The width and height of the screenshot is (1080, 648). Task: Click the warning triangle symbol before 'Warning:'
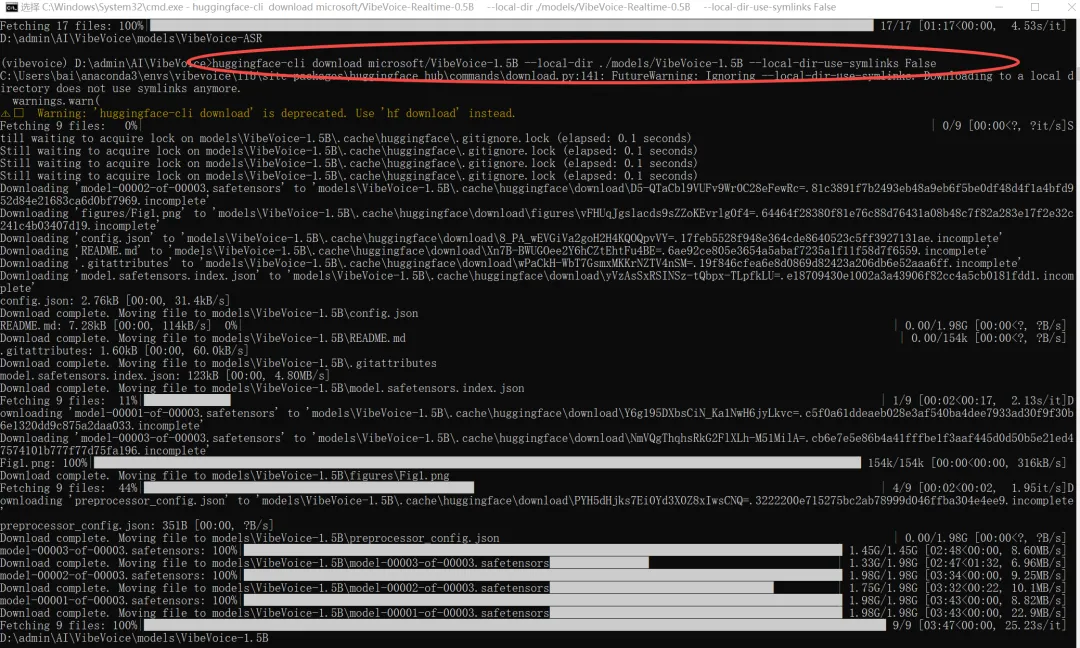click(6, 114)
